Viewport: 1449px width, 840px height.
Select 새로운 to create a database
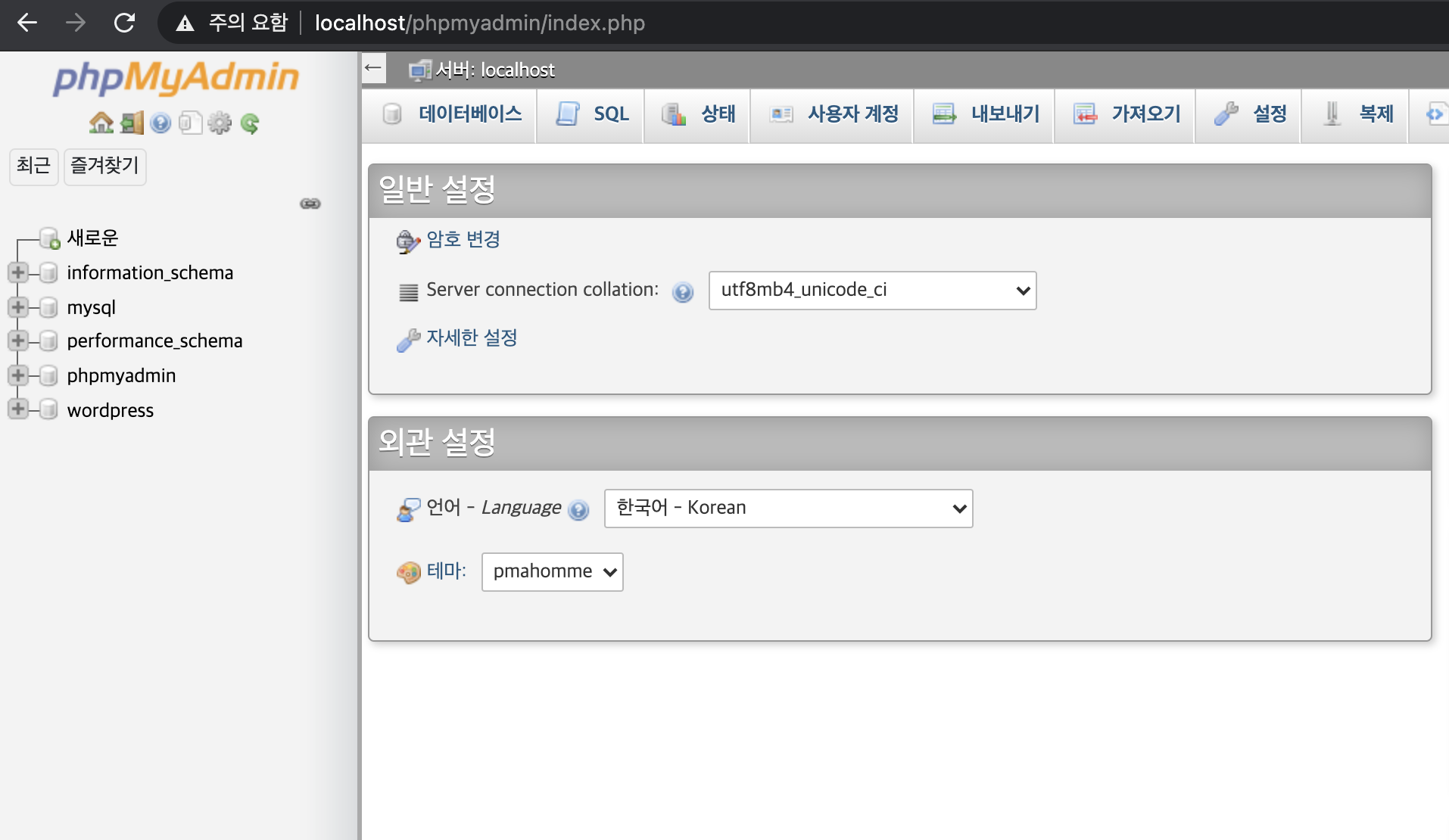click(92, 238)
